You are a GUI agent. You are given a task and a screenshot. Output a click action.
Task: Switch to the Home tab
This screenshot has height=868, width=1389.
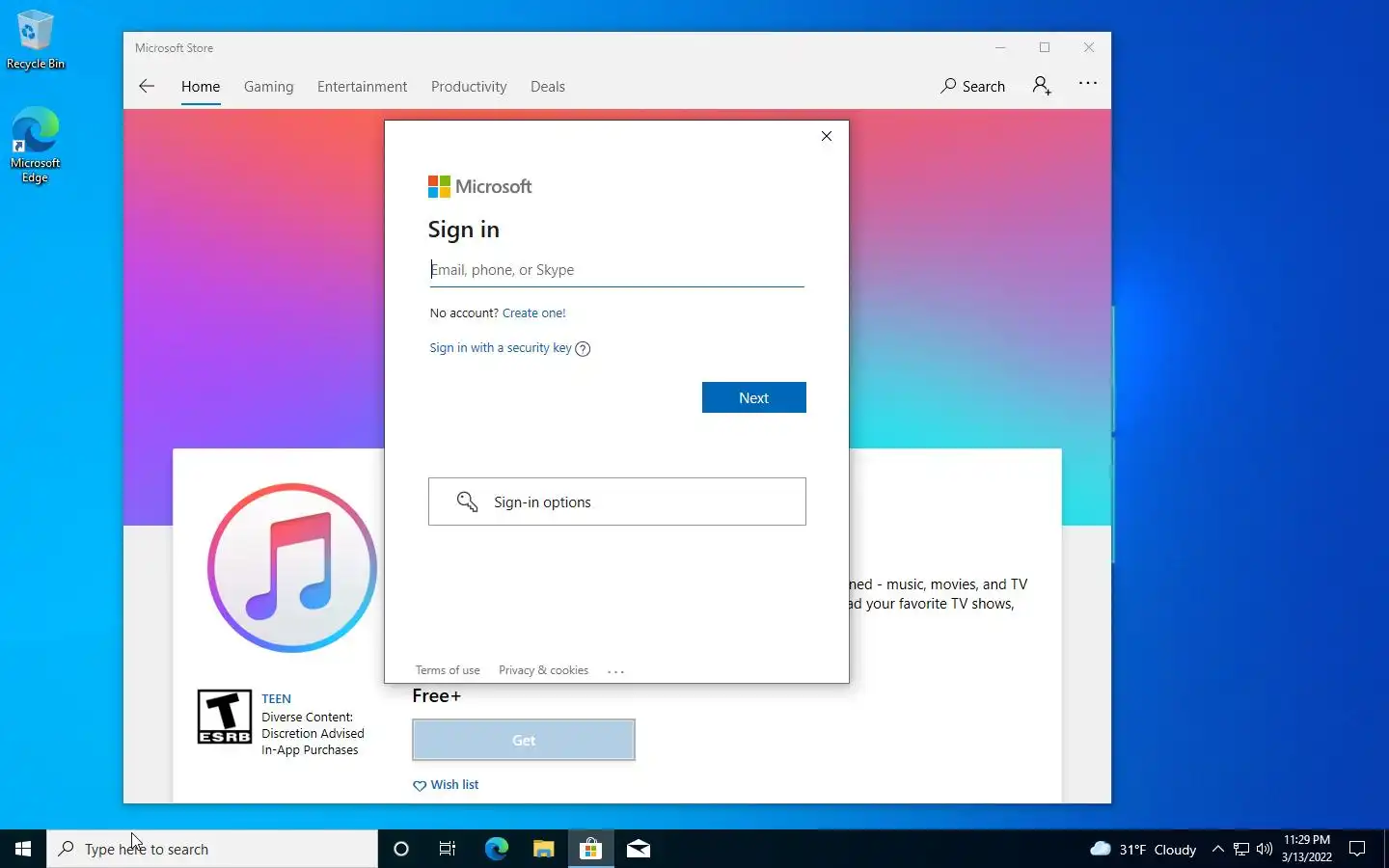[x=201, y=87]
